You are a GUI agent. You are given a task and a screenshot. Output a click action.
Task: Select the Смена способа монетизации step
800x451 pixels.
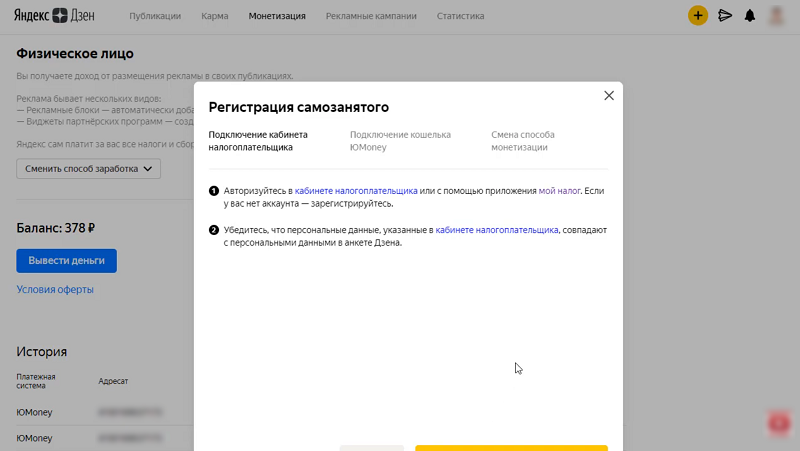tap(523, 141)
